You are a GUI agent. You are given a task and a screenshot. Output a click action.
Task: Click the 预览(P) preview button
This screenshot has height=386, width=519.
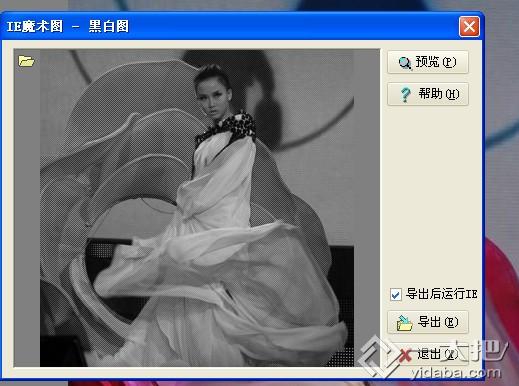click(428, 62)
